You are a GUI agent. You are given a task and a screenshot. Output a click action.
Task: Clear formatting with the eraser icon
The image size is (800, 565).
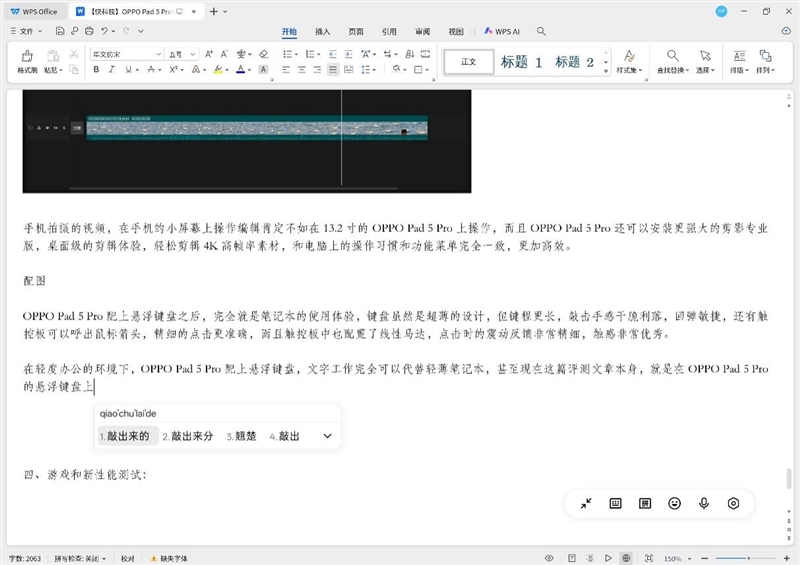pyautogui.click(x=263, y=54)
